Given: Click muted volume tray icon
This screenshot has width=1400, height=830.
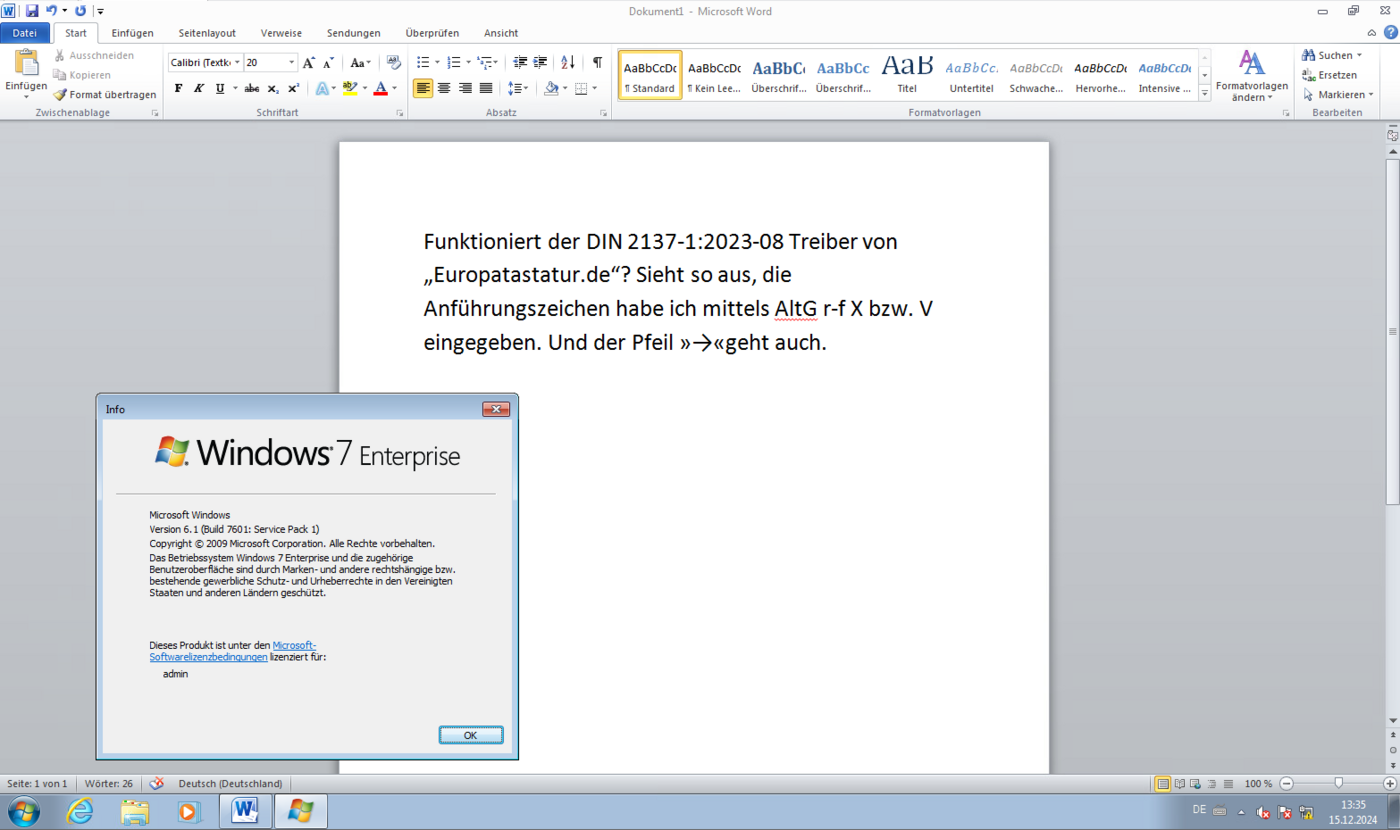Looking at the screenshot, I should pos(1263,813).
